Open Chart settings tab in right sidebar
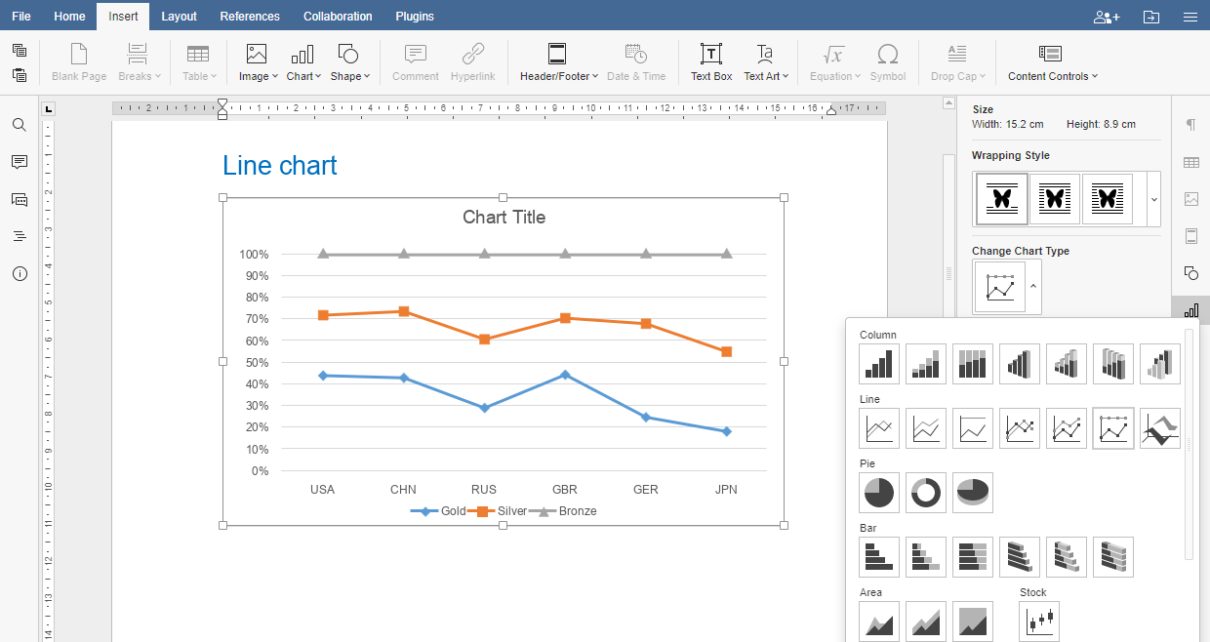This screenshot has width=1210, height=642. point(1191,310)
